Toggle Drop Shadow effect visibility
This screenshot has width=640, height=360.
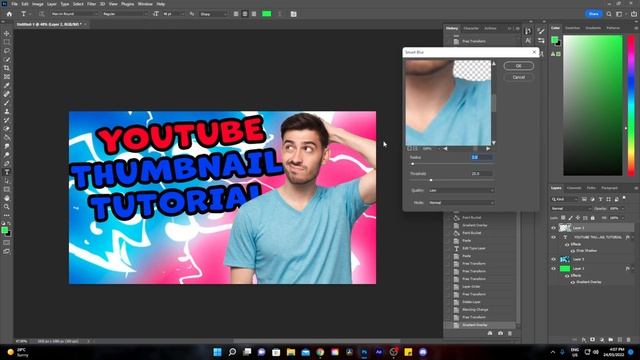pos(573,251)
